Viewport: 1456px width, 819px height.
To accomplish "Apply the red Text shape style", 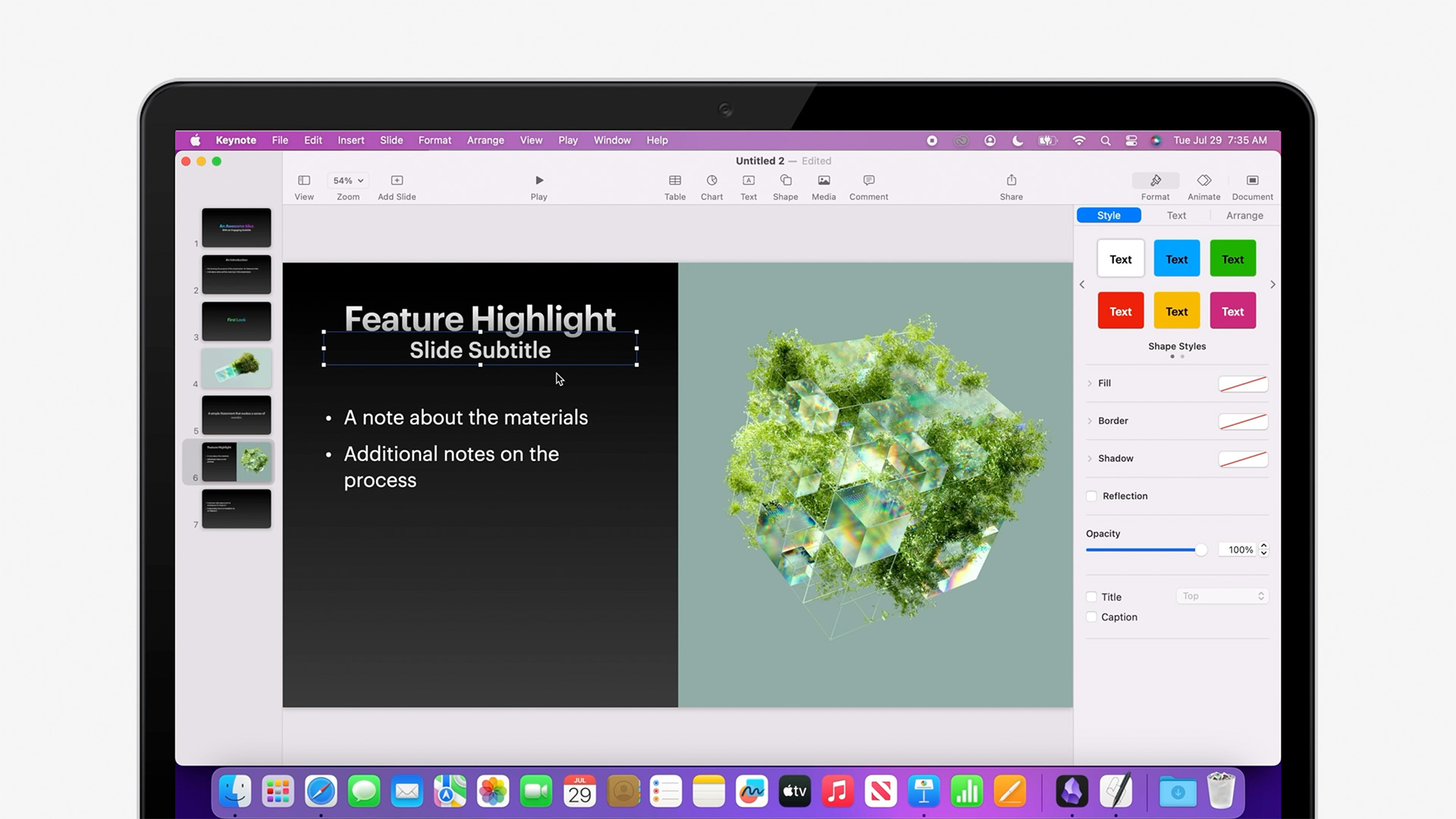I will click(1120, 311).
